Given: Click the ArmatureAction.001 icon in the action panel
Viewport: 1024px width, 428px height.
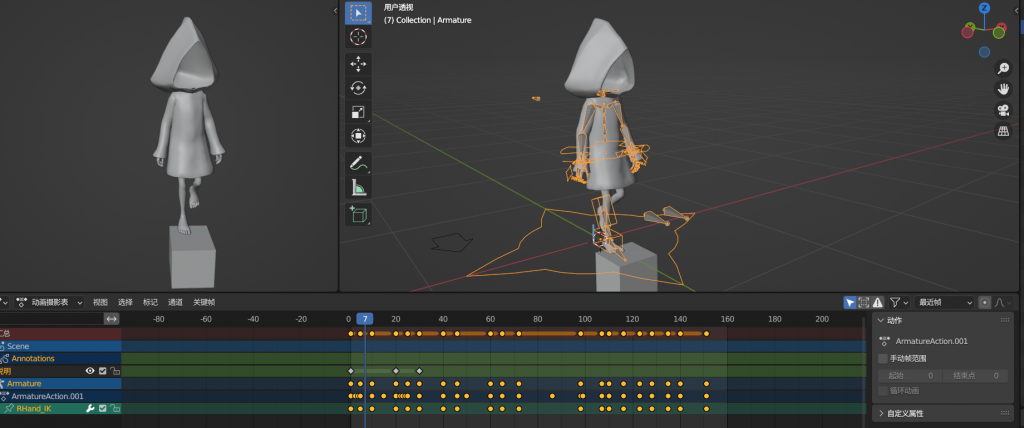Looking at the screenshot, I should [885, 341].
